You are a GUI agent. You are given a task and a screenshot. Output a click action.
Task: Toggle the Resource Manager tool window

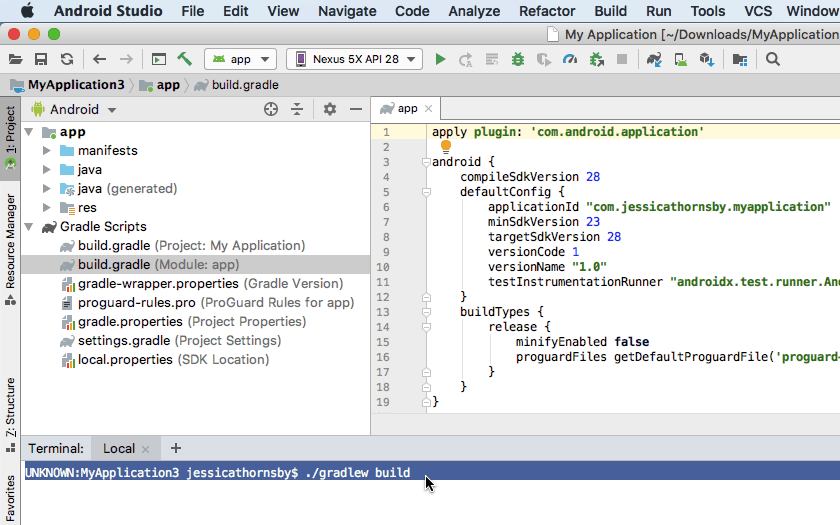[10, 249]
